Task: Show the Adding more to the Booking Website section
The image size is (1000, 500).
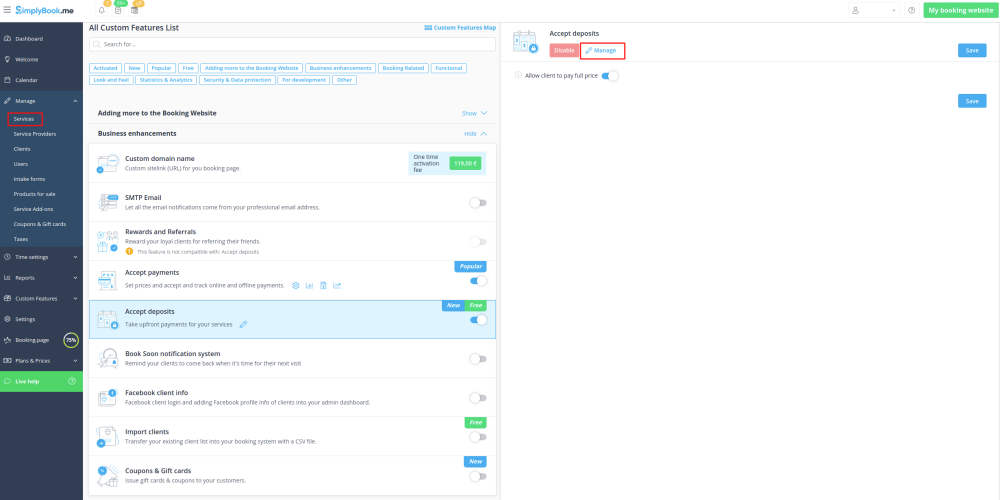Action: (475, 113)
